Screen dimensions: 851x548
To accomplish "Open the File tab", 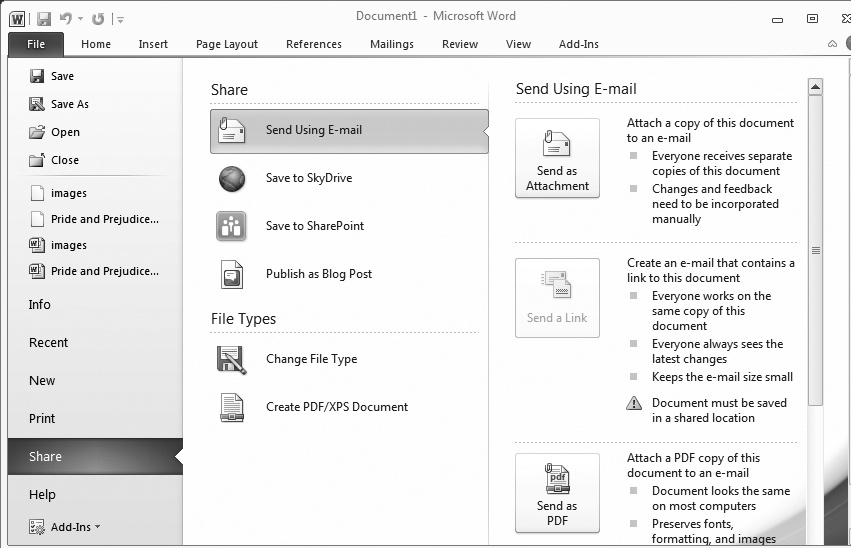I will pos(36,44).
